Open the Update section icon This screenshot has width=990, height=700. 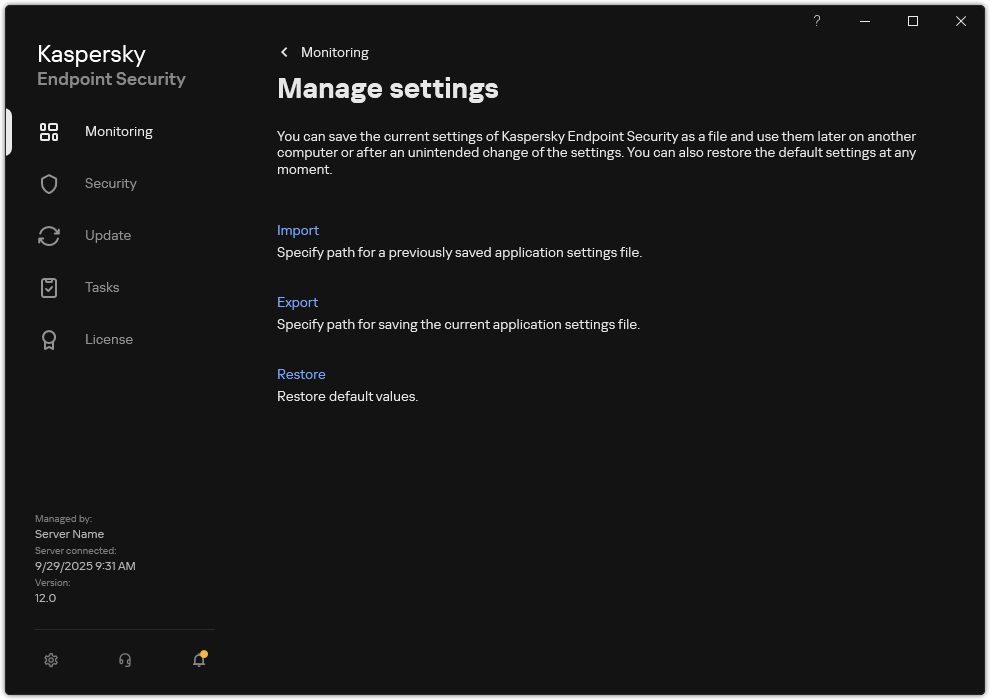49,235
